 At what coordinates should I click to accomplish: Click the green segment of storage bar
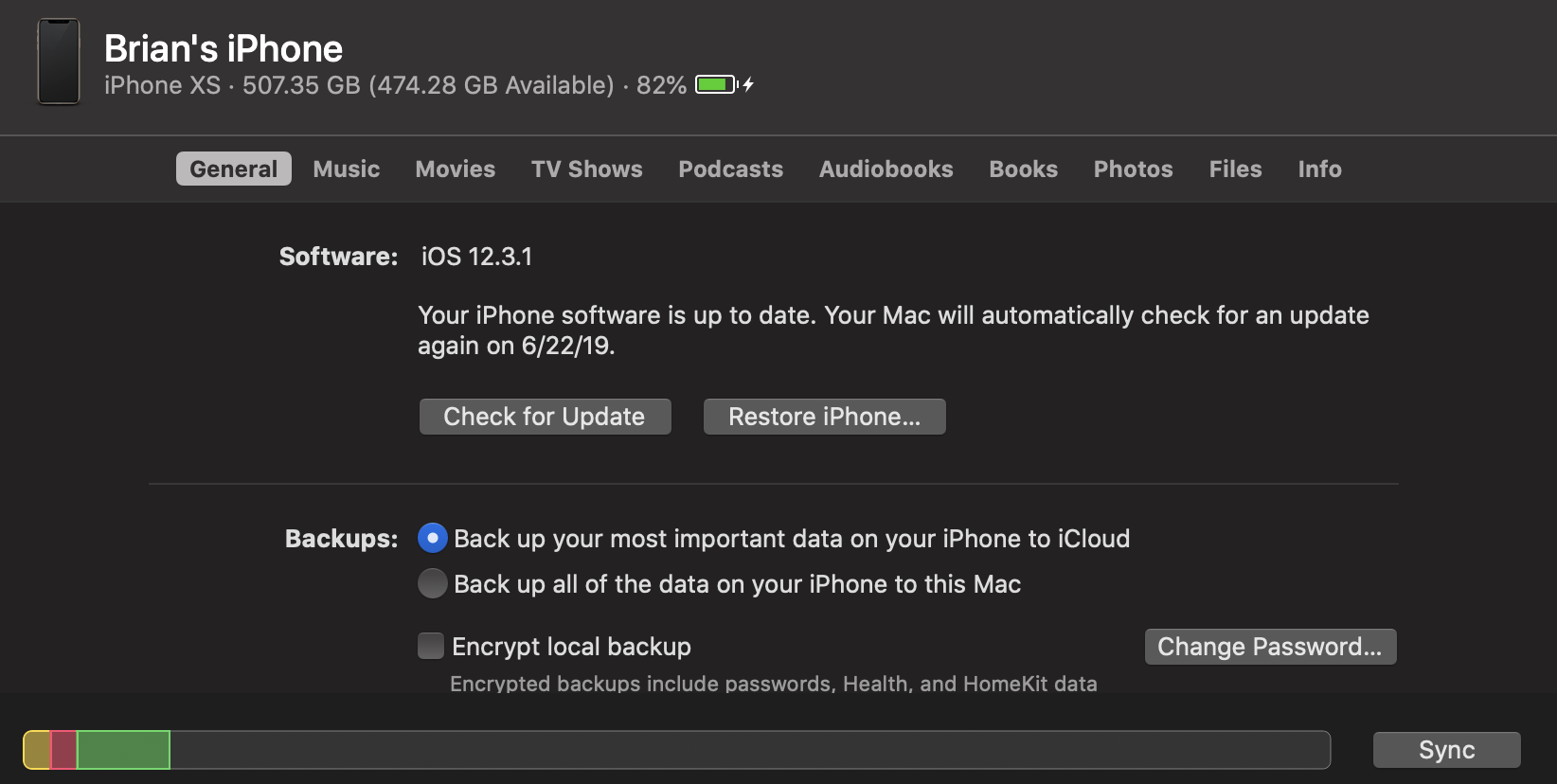point(123,750)
